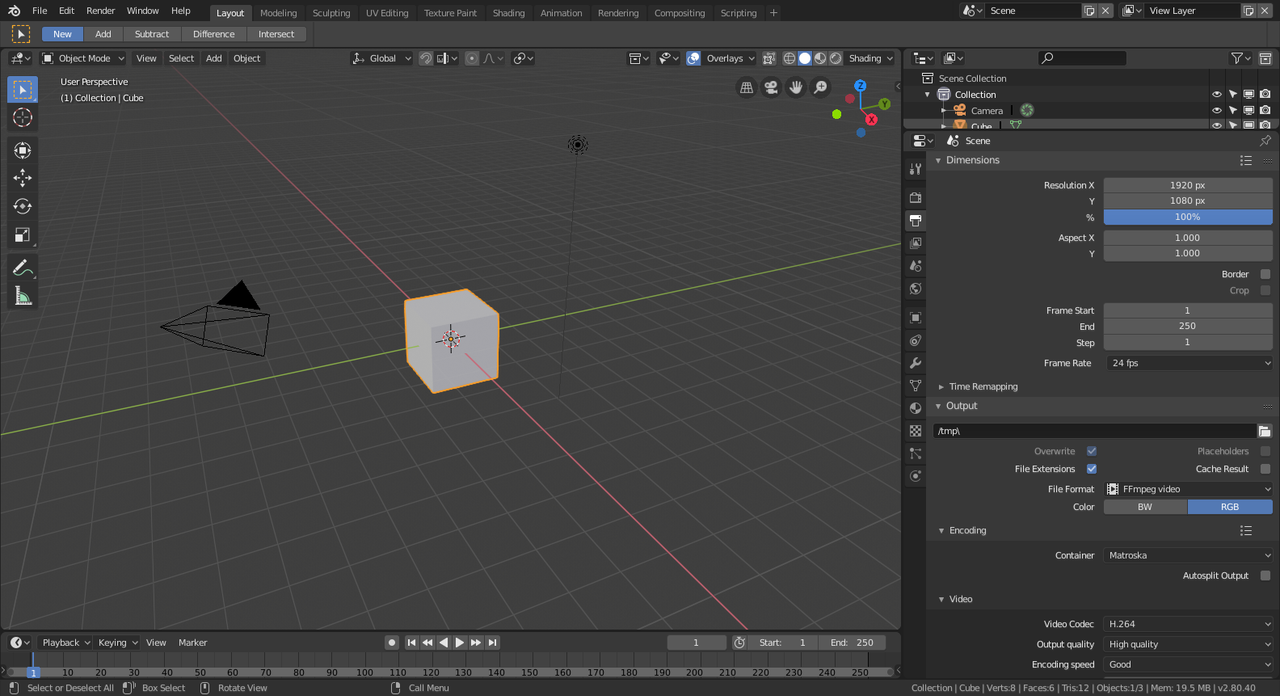Image resolution: width=1280 pixels, height=696 pixels.
Task: Enable Border checkbox
Action: 1265,274
